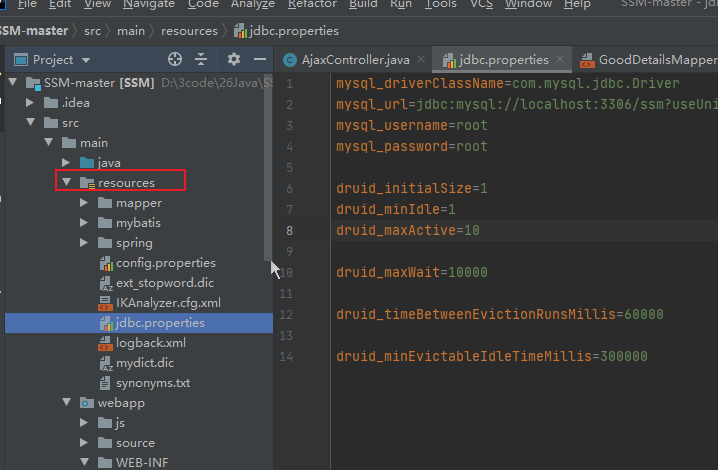The width and height of the screenshot is (718, 470).
Task: Hide the Project panel with minimize icon
Action: point(258,59)
